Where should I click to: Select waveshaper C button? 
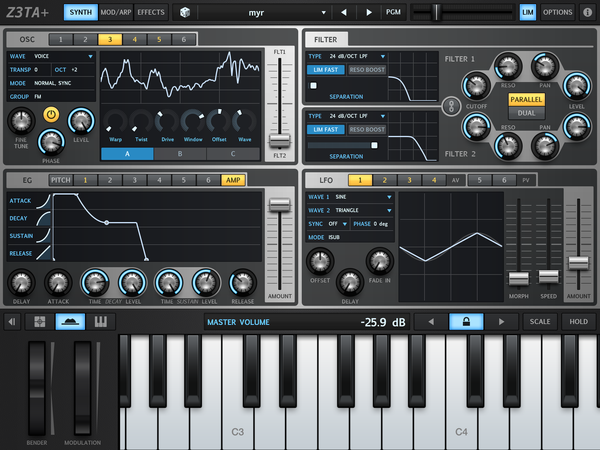coord(233,154)
